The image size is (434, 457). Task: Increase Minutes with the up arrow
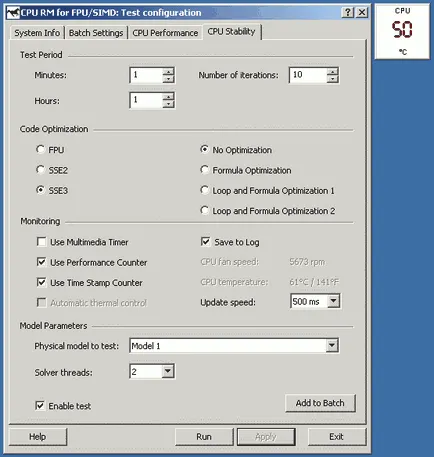[168, 71]
